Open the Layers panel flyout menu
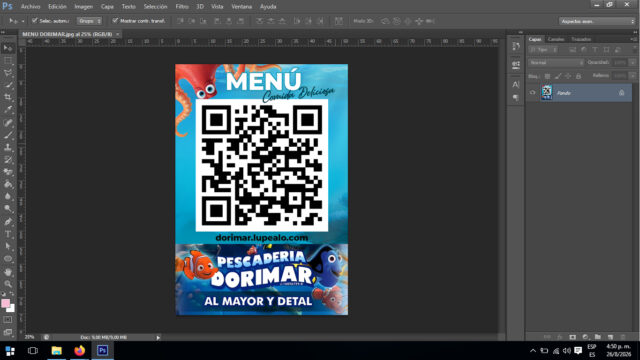This screenshot has height=360, width=640. click(633, 39)
